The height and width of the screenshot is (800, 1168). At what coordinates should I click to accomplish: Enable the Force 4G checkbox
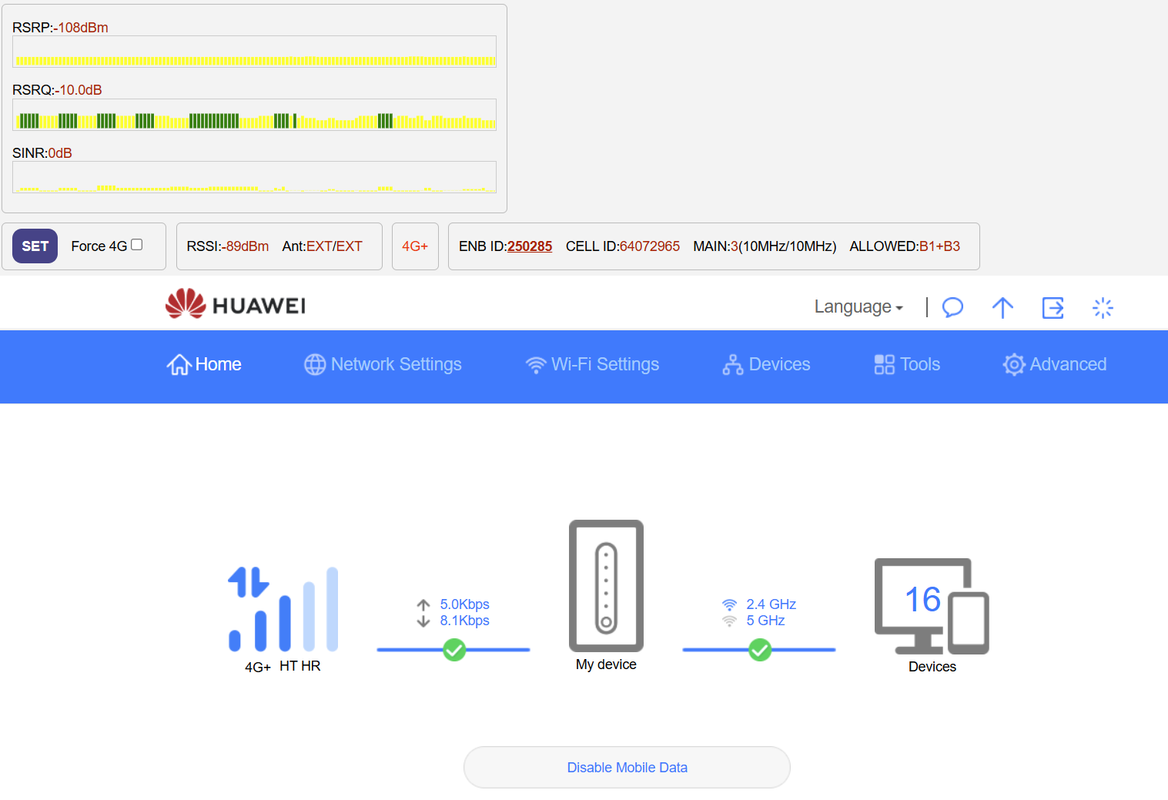(x=137, y=244)
